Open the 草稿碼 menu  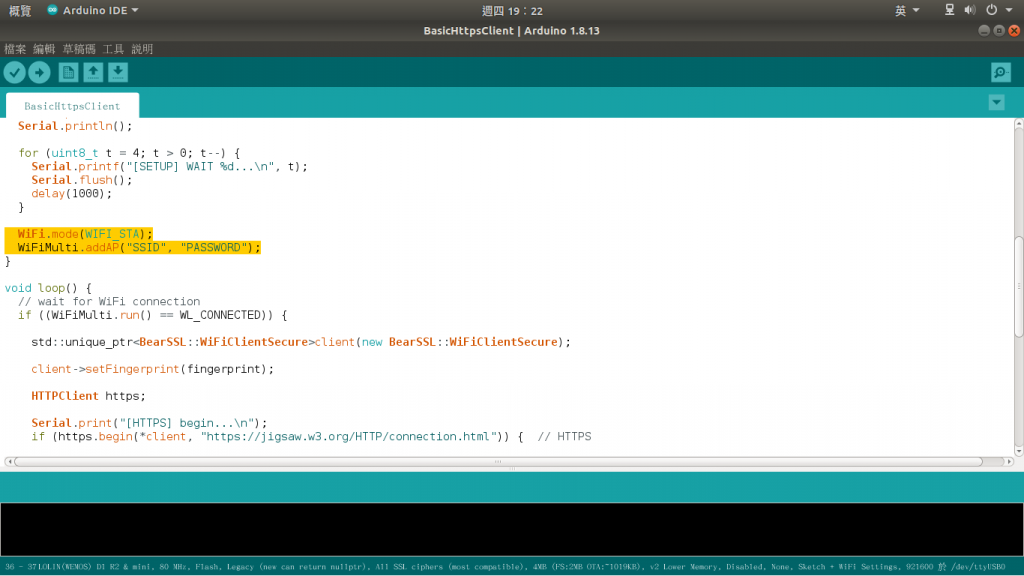coord(79,49)
